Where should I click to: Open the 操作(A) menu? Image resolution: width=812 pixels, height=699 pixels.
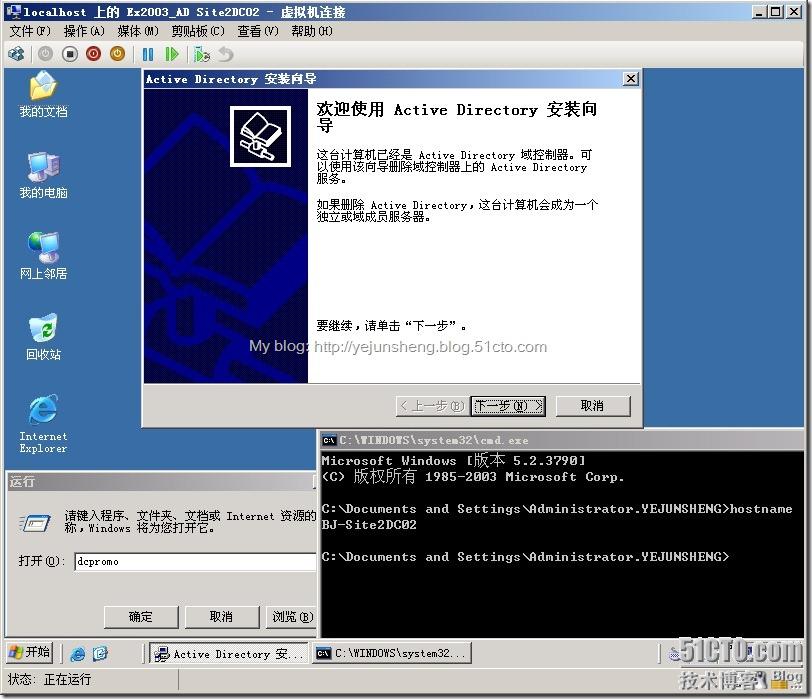pos(84,31)
